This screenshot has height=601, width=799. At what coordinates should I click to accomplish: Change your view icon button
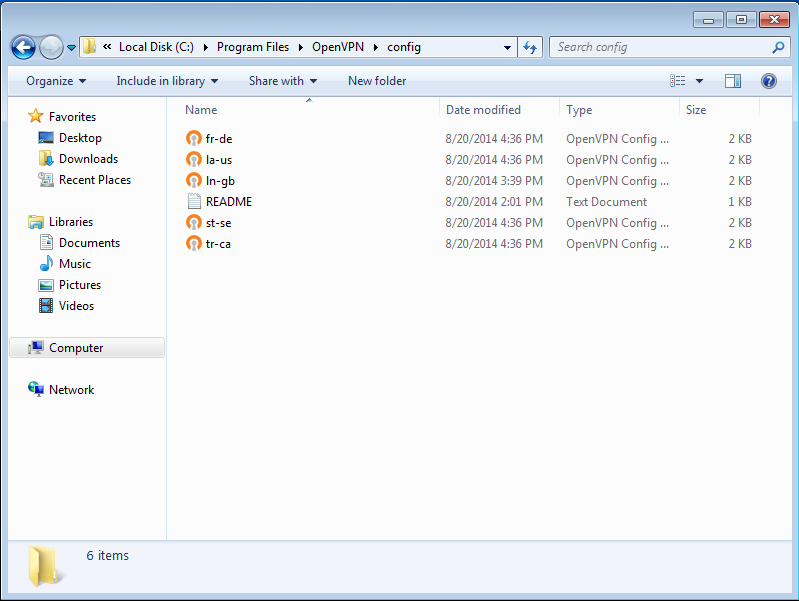click(x=678, y=81)
